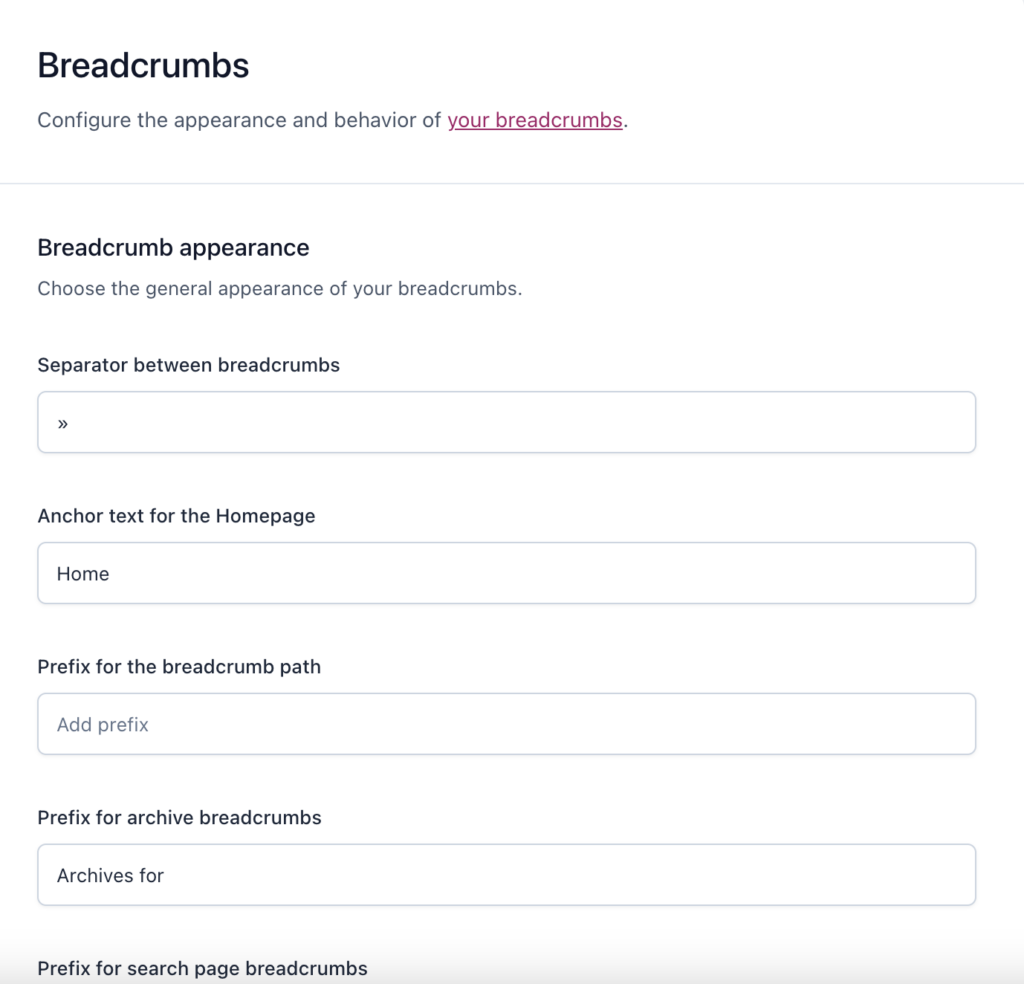The height and width of the screenshot is (984, 1024).
Task: Click the 'Prefix for the breadcrumb path' label
Action: click(179, 667)
